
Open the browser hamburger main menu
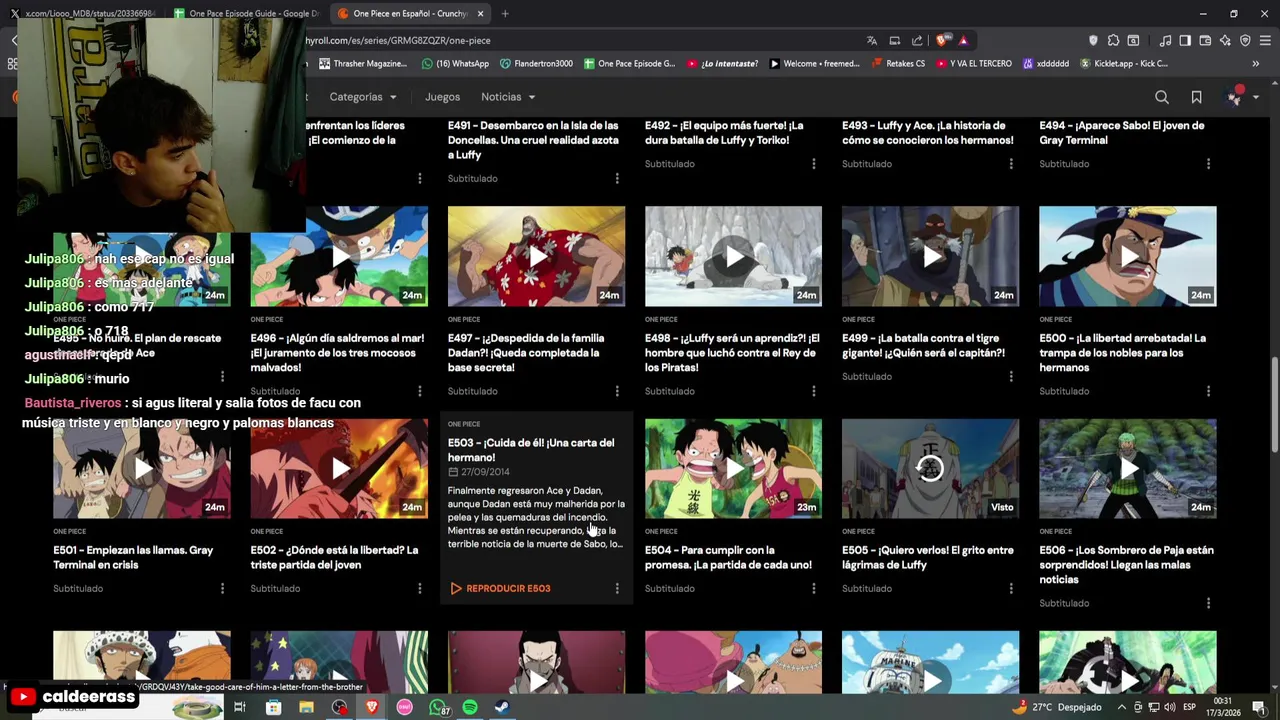click(x=1265, y=40)
